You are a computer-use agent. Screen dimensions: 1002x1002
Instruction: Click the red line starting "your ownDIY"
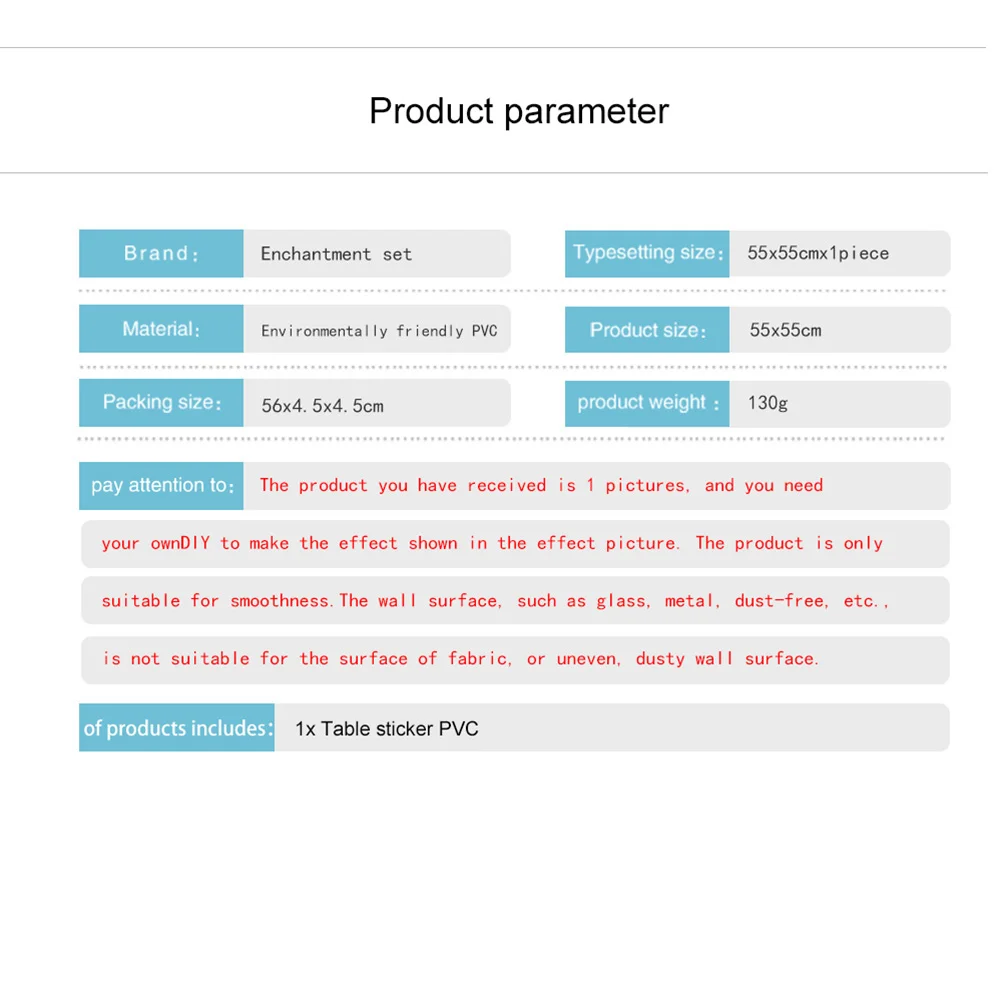pyautogui.click(x=492, y=544)
